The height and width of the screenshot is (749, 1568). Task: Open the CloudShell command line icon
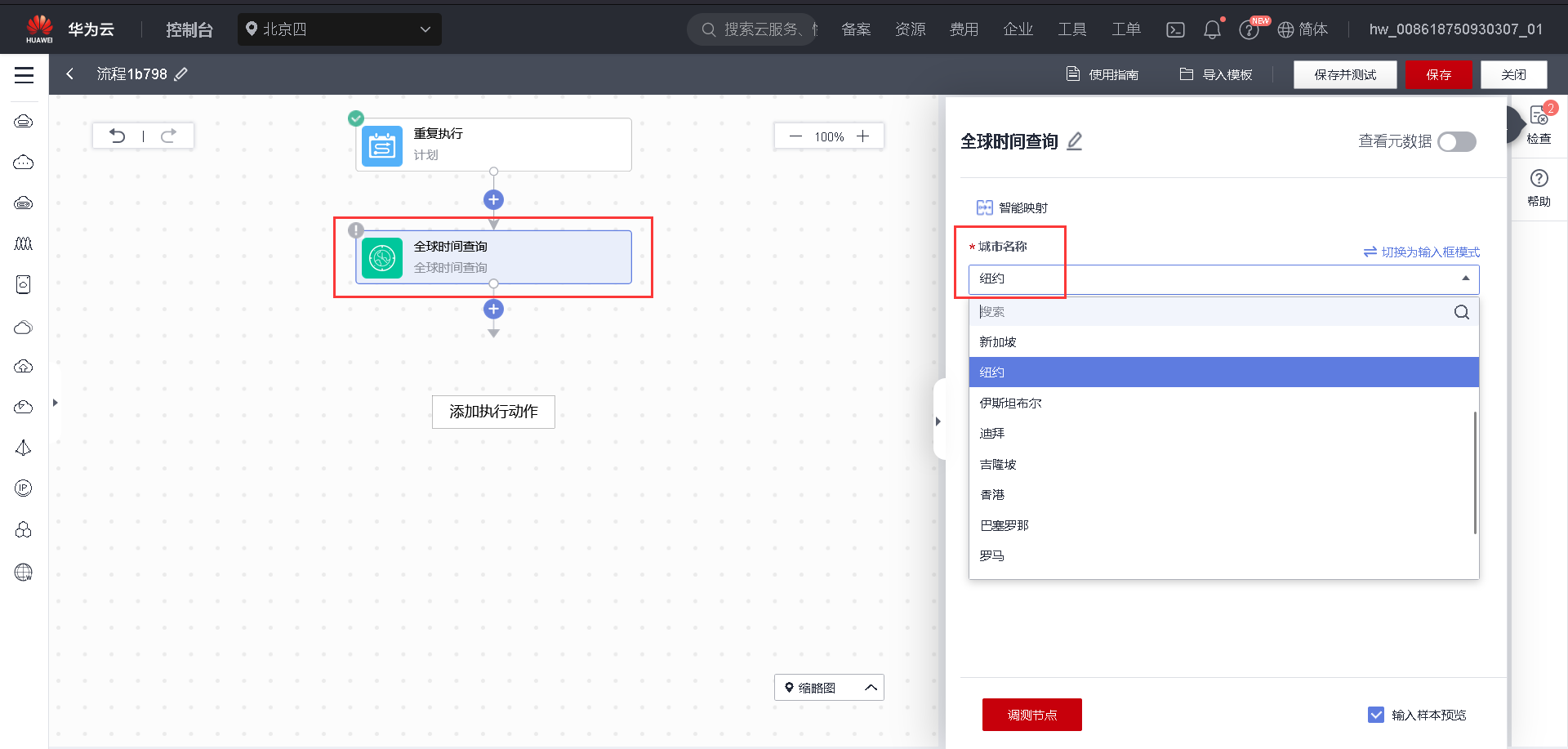[1175, 29]
